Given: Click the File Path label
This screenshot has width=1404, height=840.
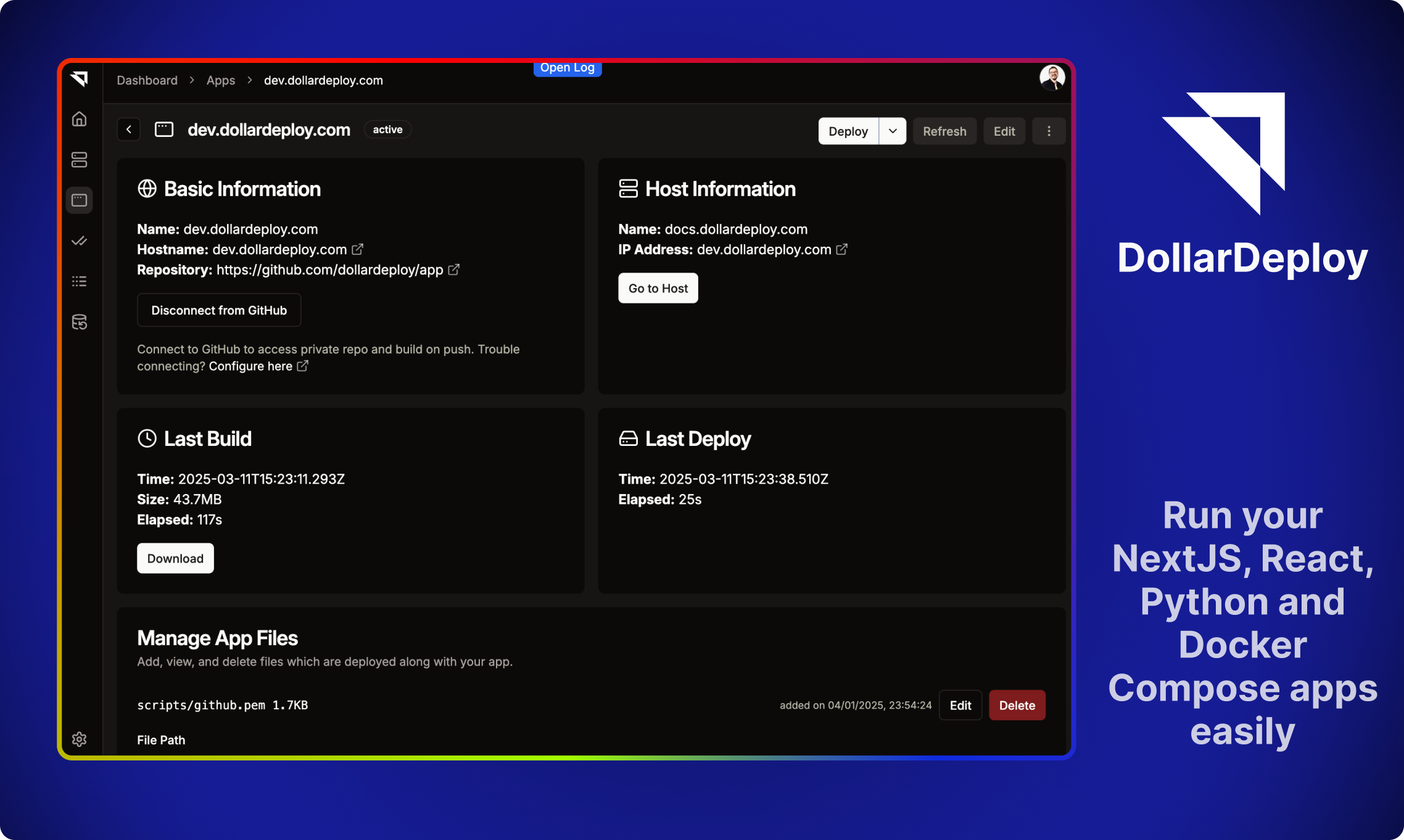Looking at the screenshot, I should [x=161, y=739].
